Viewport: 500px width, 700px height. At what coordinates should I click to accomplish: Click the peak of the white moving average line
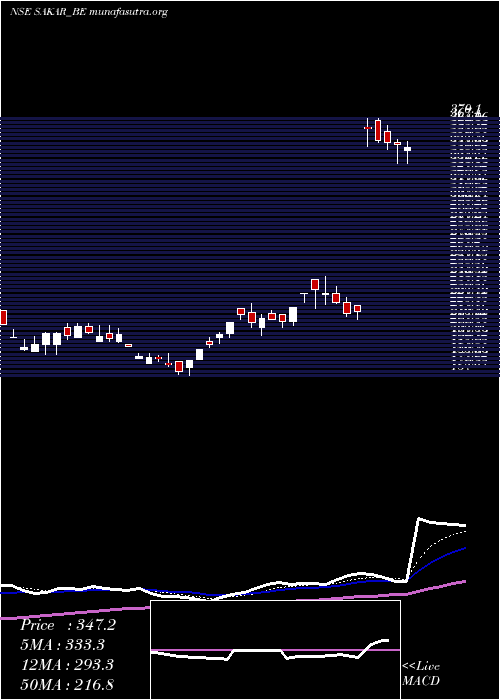(419, 519)
